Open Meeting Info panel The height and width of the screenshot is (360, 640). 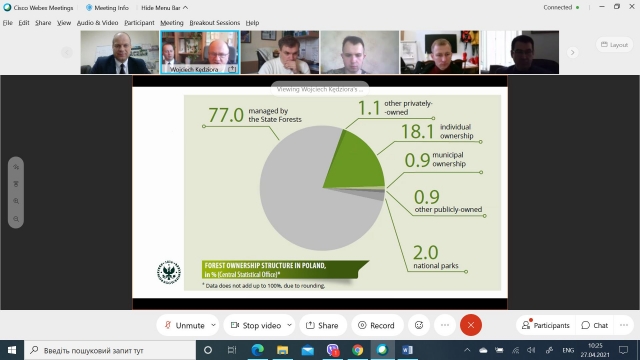coord(107,8)
